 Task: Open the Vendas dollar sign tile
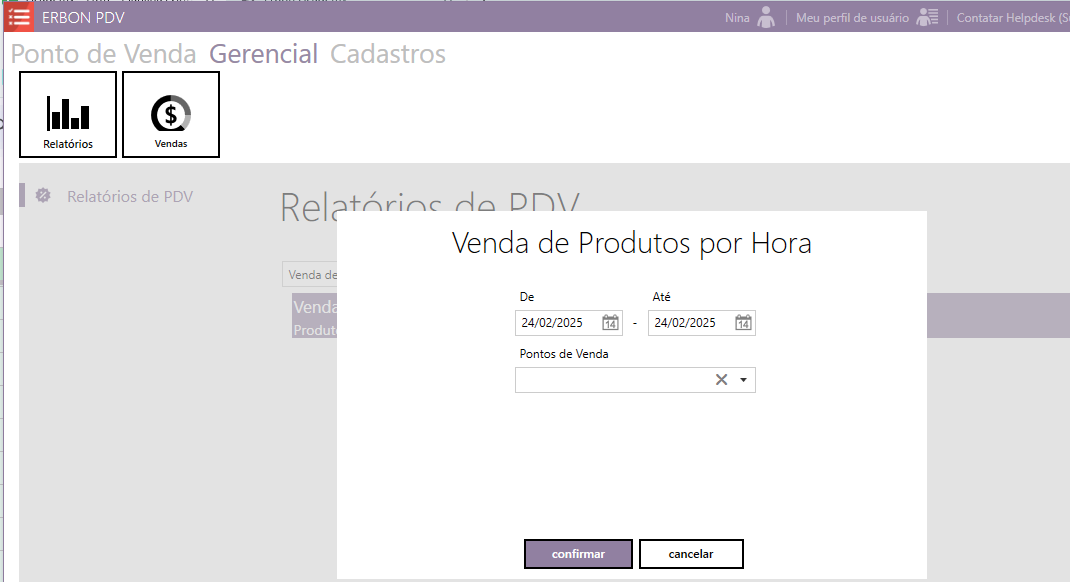click(x=171, y=114)
